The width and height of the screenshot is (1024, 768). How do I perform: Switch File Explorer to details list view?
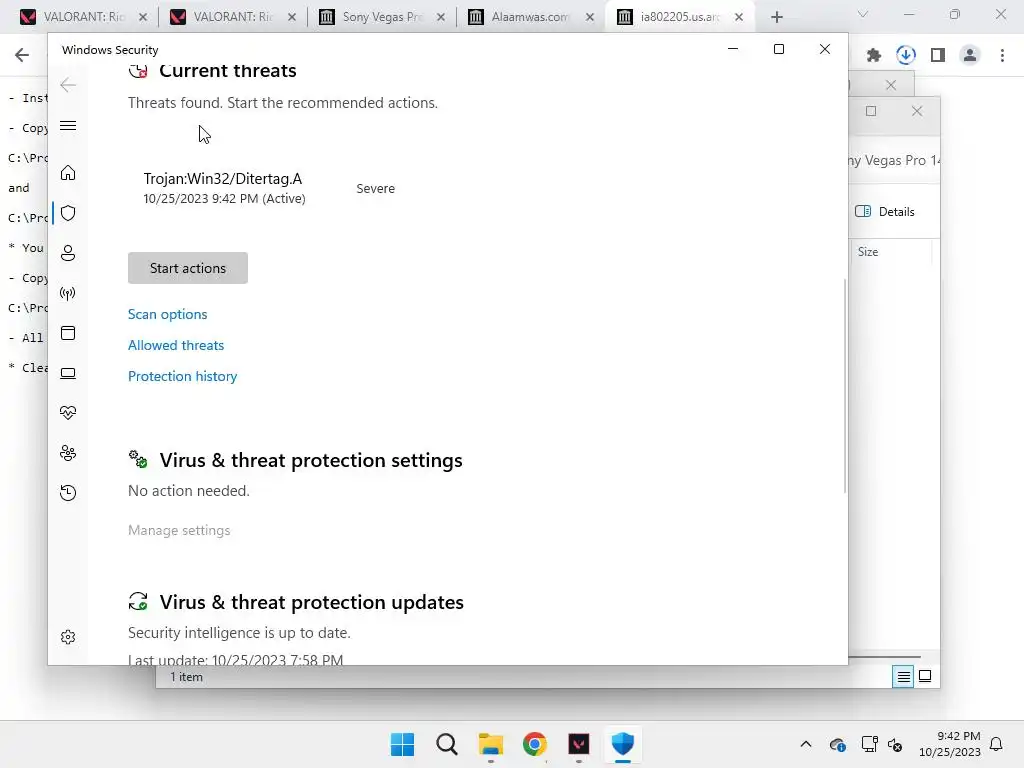(903, 677)
